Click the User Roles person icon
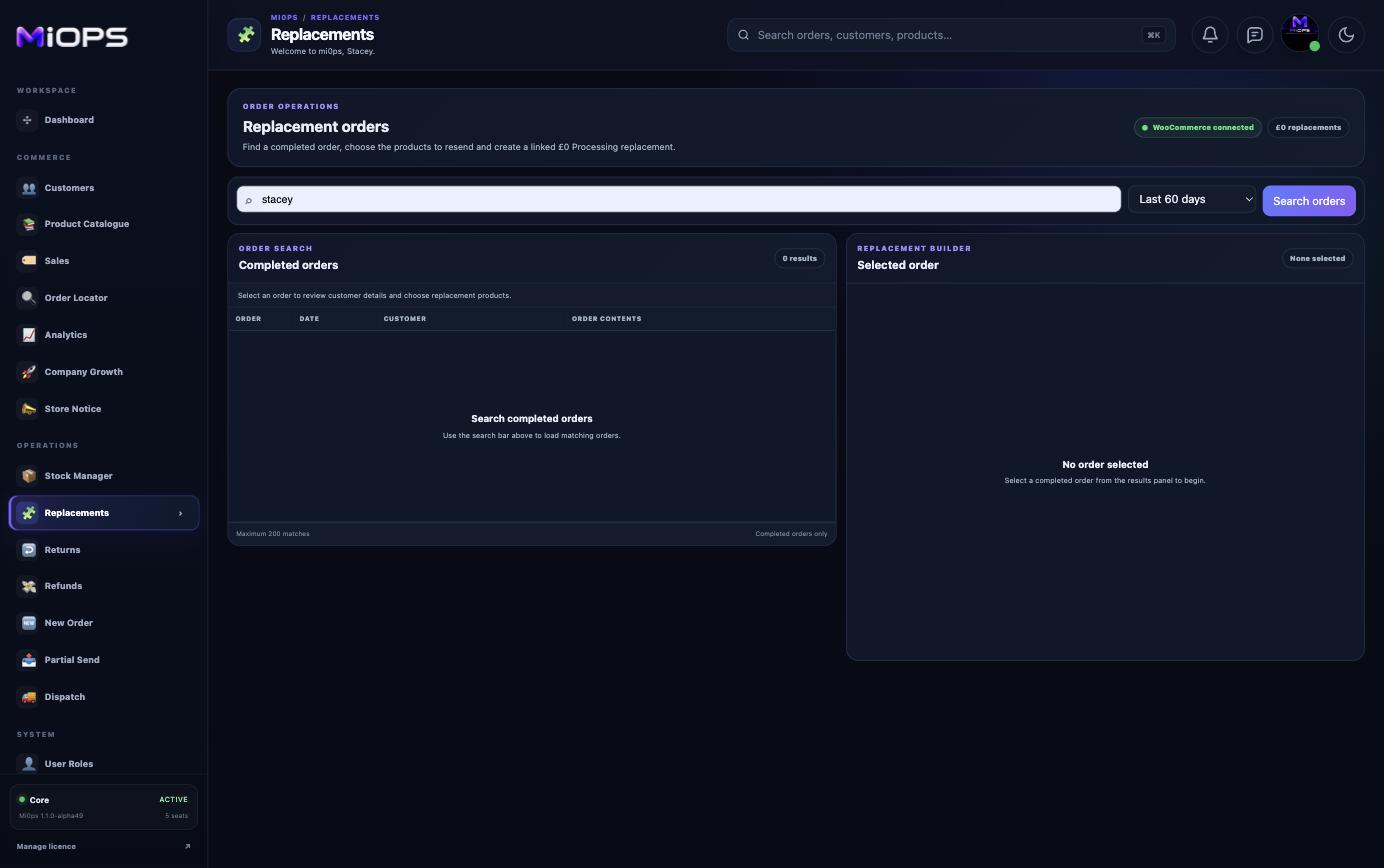 tap(28, 764)
